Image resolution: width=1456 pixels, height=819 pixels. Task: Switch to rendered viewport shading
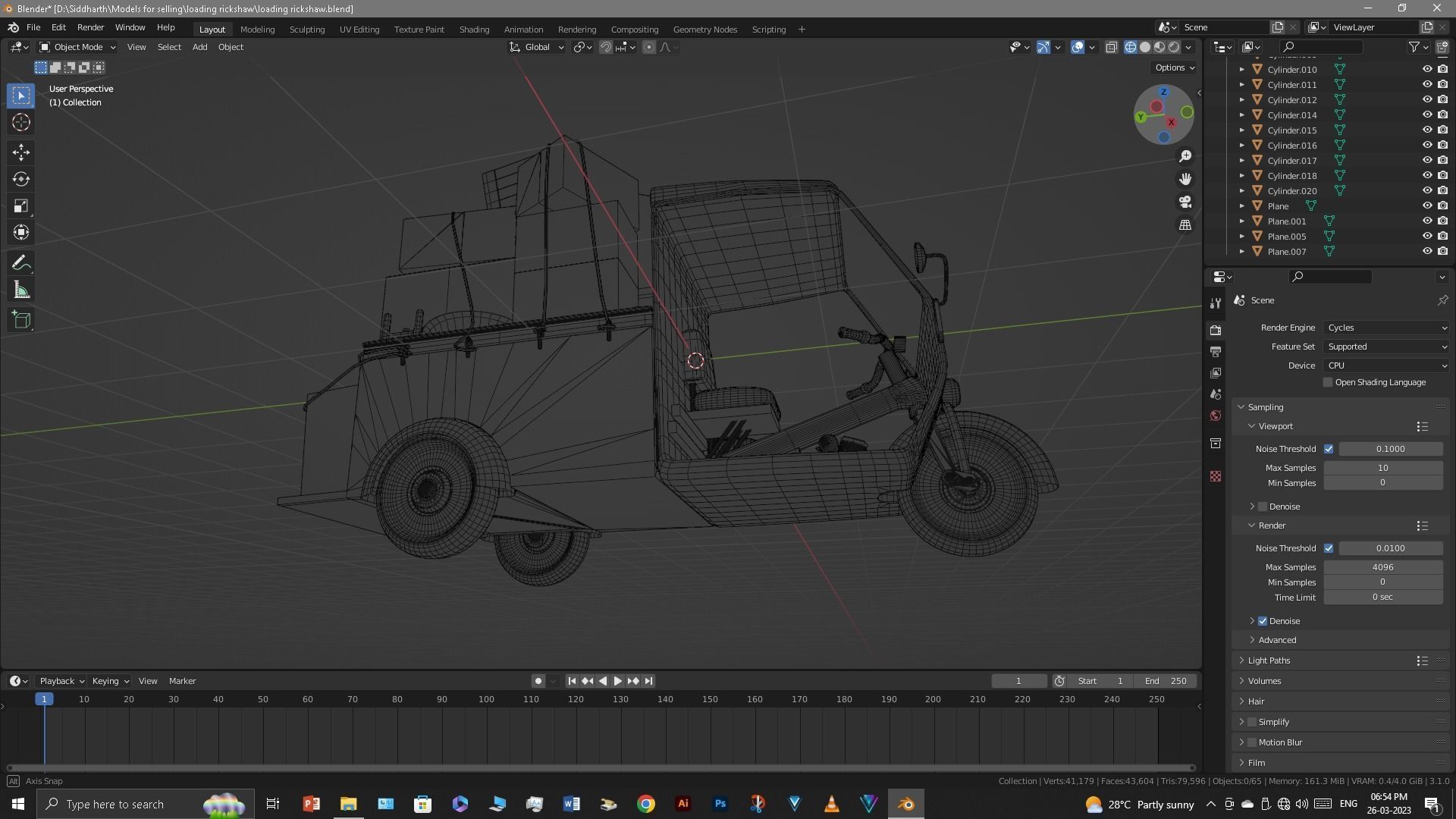coord(1174,47)
